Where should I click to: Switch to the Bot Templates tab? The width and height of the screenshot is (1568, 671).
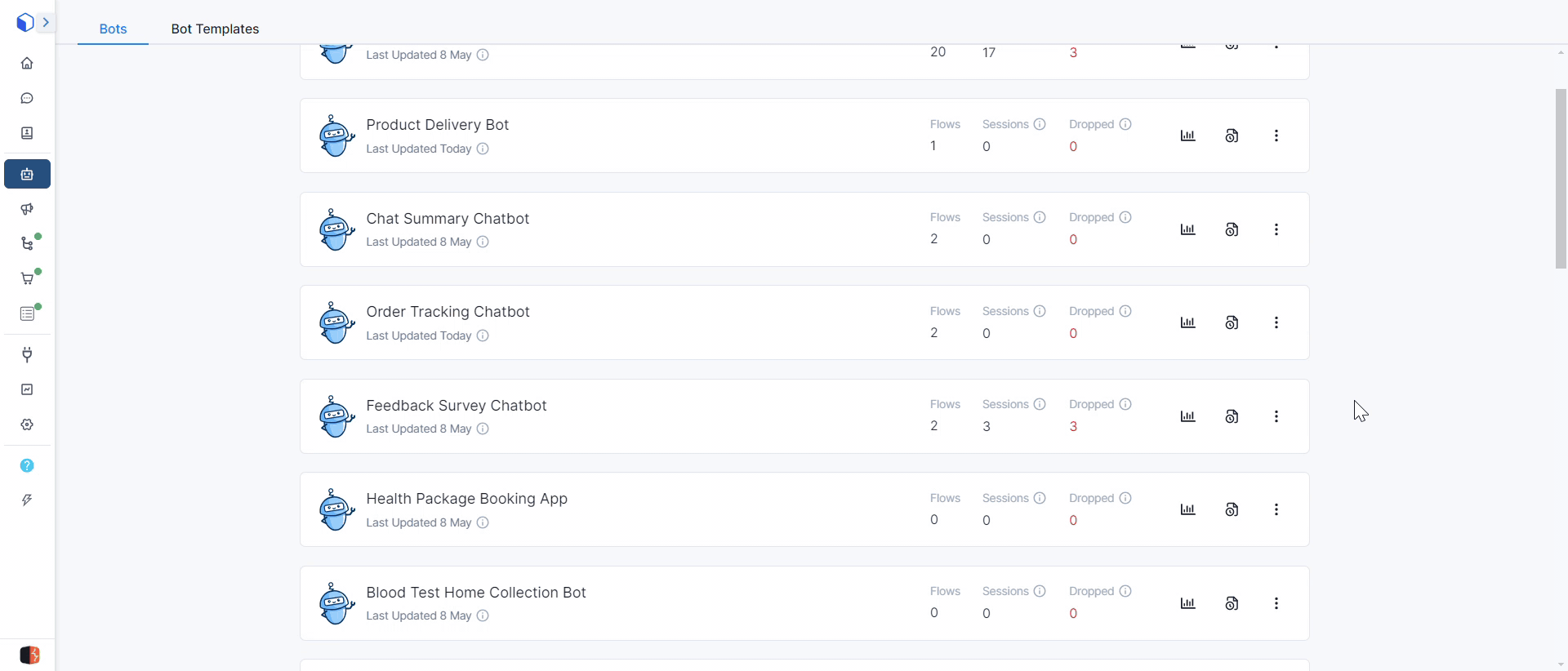215,29
